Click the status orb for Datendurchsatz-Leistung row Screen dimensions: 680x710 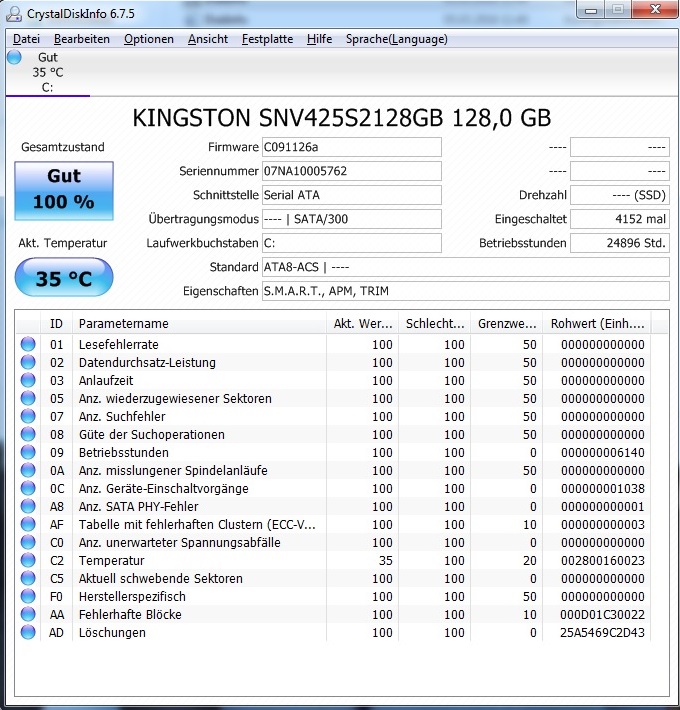coord(28,362)
